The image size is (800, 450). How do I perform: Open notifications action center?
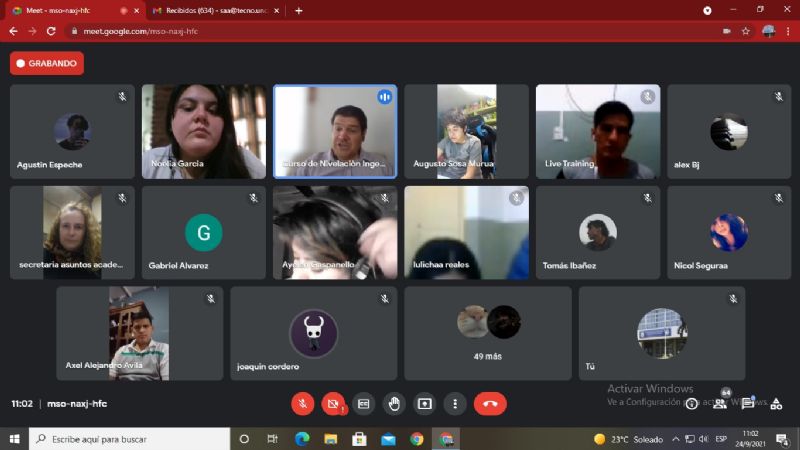coord(782,439)
